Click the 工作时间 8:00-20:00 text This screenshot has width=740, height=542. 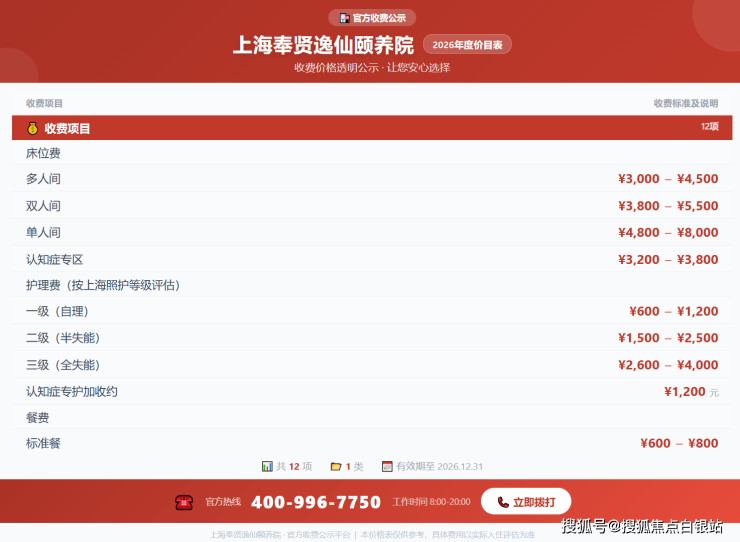tap(431, 501)
